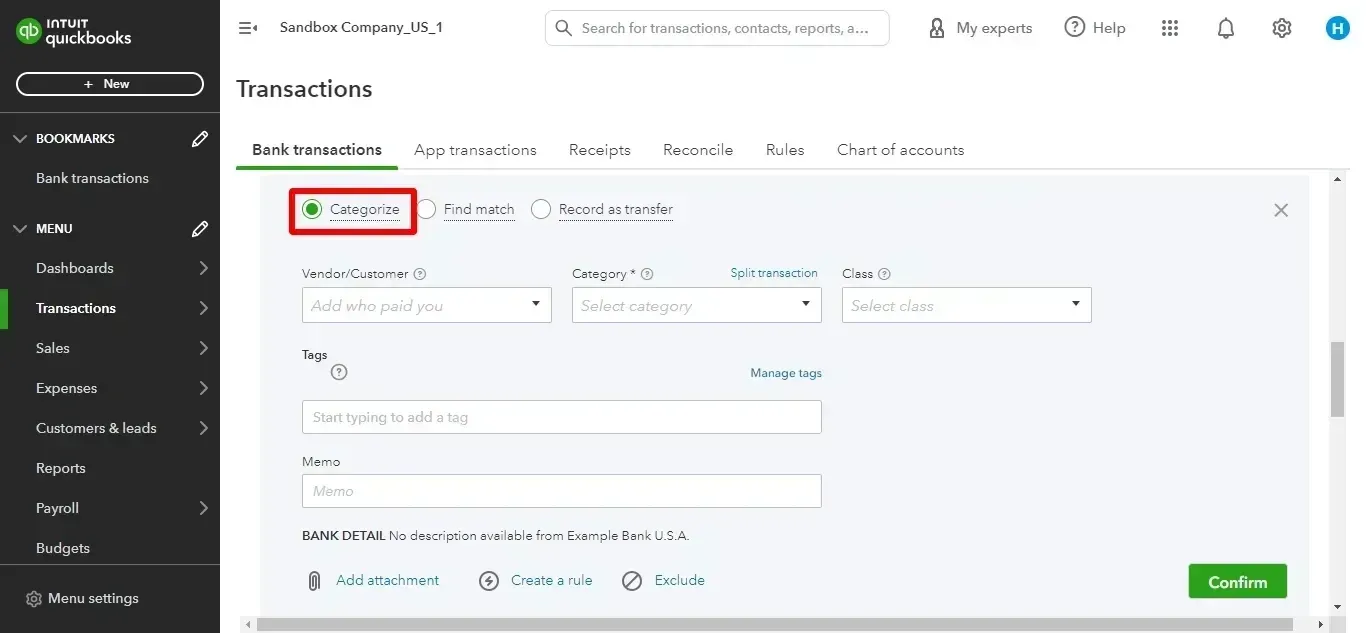
Task: Click the Tags help icon
Action: (x=339, y=372)
